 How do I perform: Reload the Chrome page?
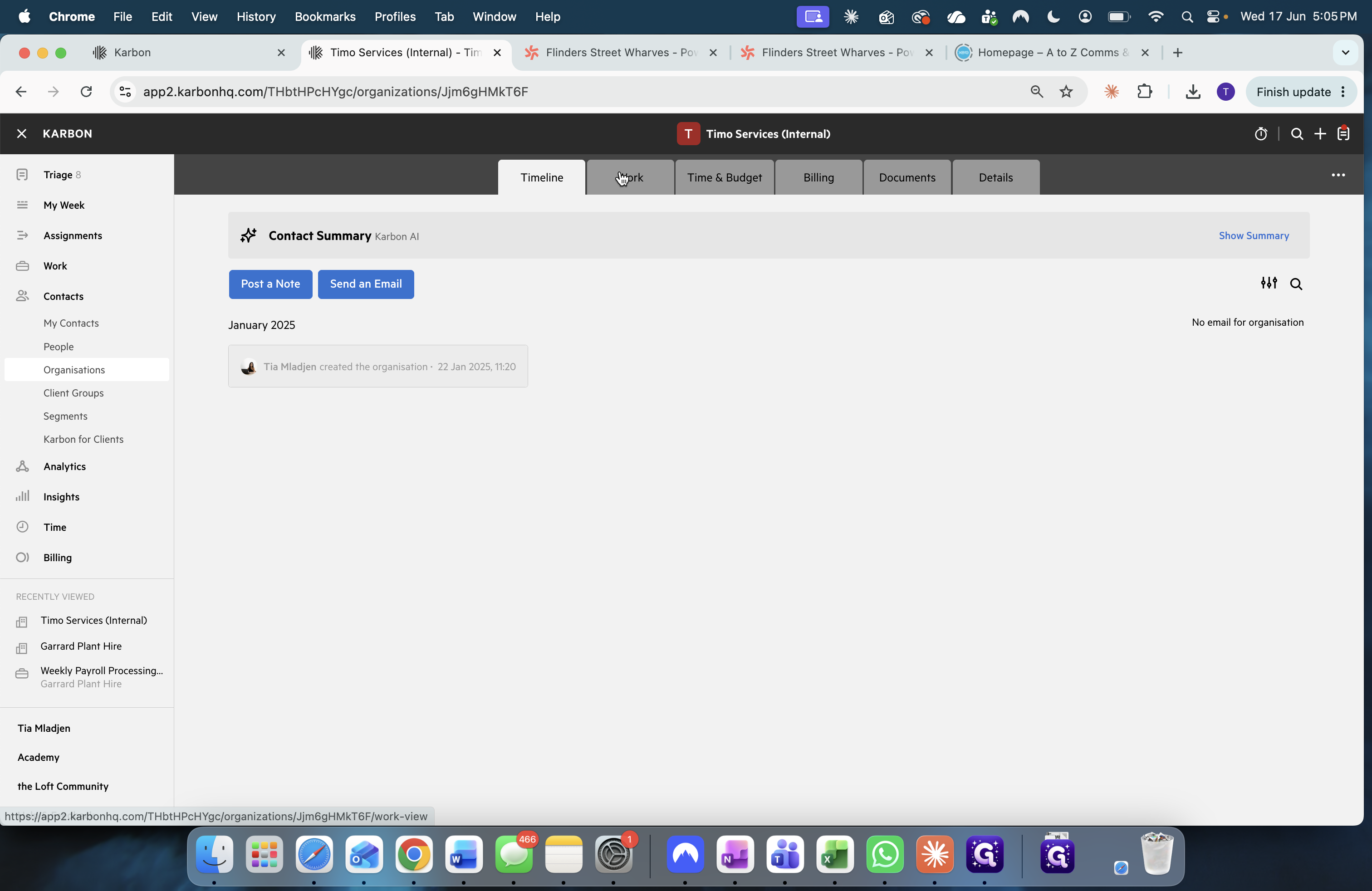pos(86,92)
